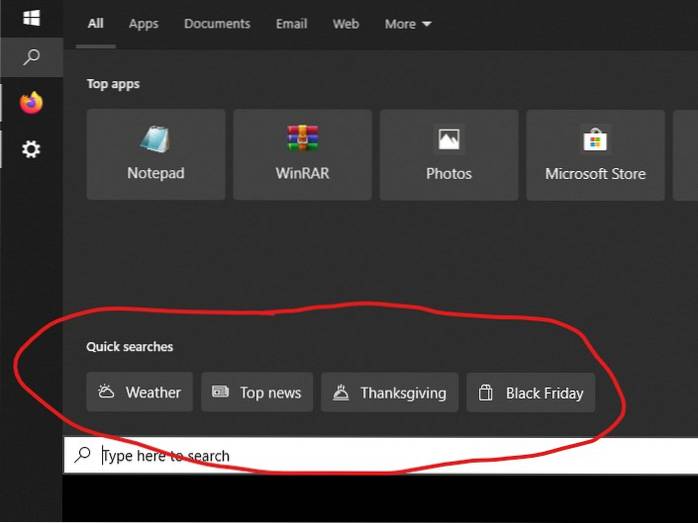The height and width of the screenshot is (523, 698).
Task: Switch to the All tab
Action: pyautogui.click(x=96, y=24)
